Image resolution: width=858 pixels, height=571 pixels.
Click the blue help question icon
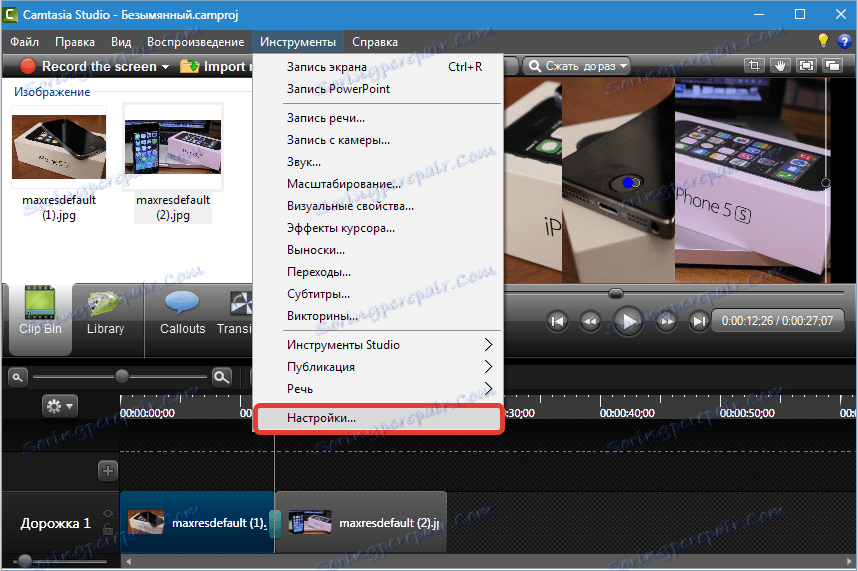pyautogui.click(x=844, y=41)
